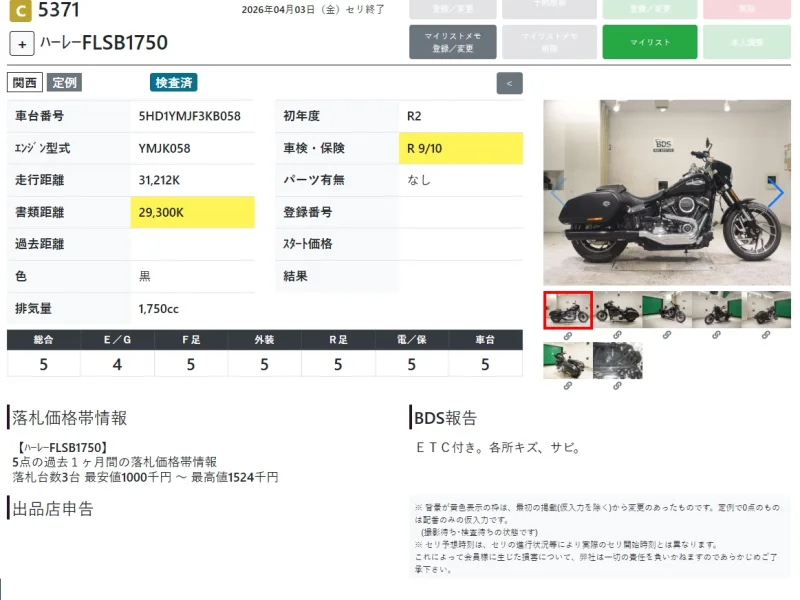Viewport: 800px width, 600px height.
Task: Open the link icon under the red-outlined thumbnail
Action: pos(568,336)
